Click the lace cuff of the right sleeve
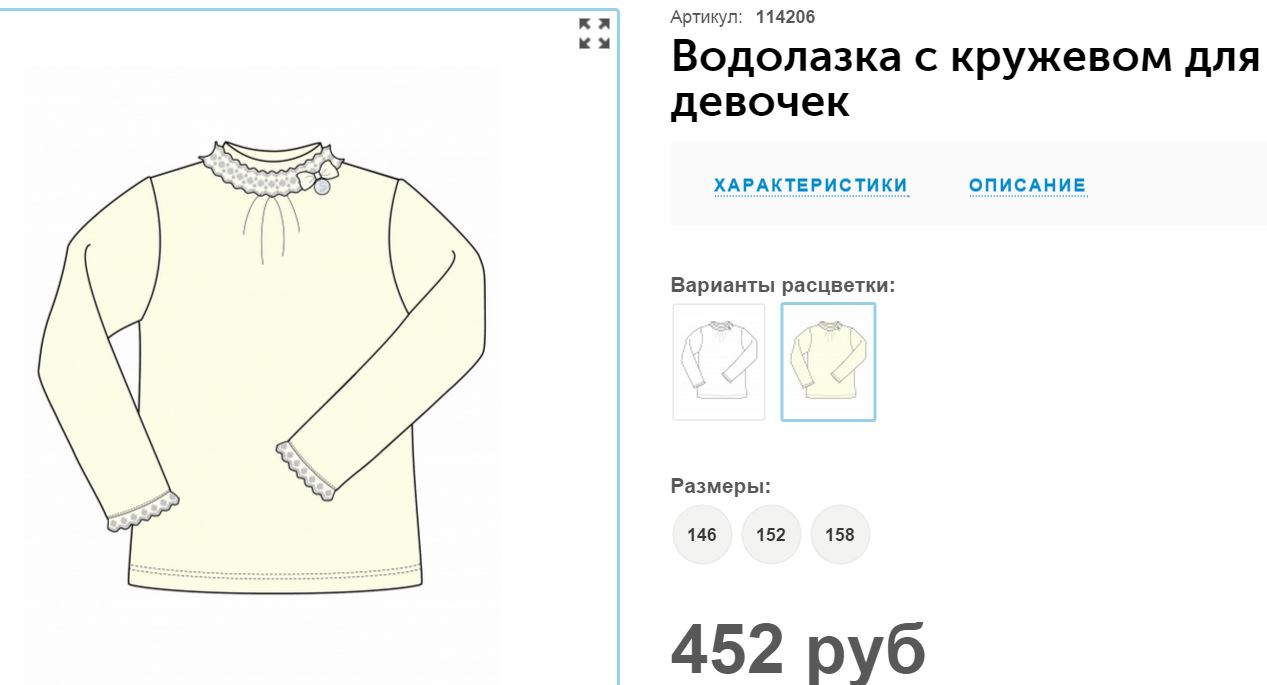1267x685 pixels. 306,469
